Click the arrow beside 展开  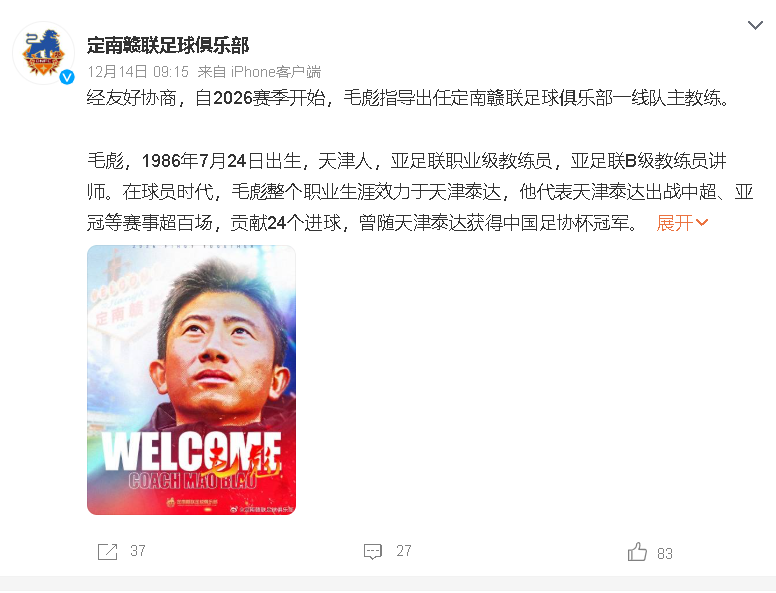click(x=702, y=223)
